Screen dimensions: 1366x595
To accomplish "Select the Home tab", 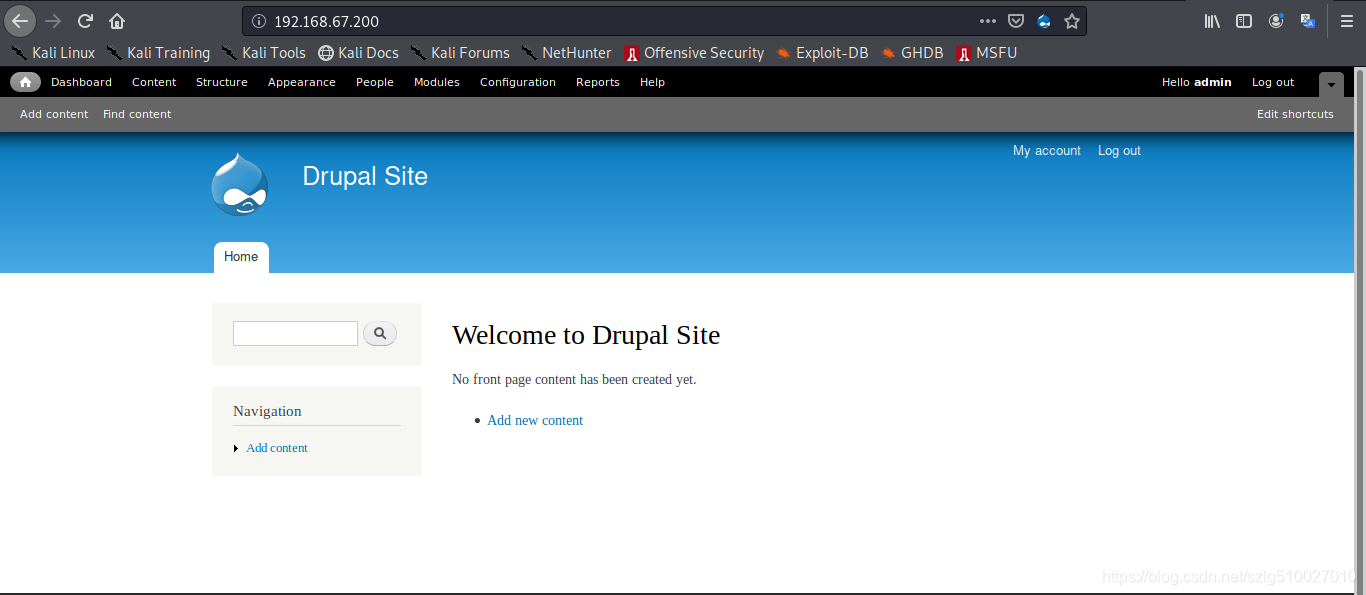I will (x=241, y=257).
